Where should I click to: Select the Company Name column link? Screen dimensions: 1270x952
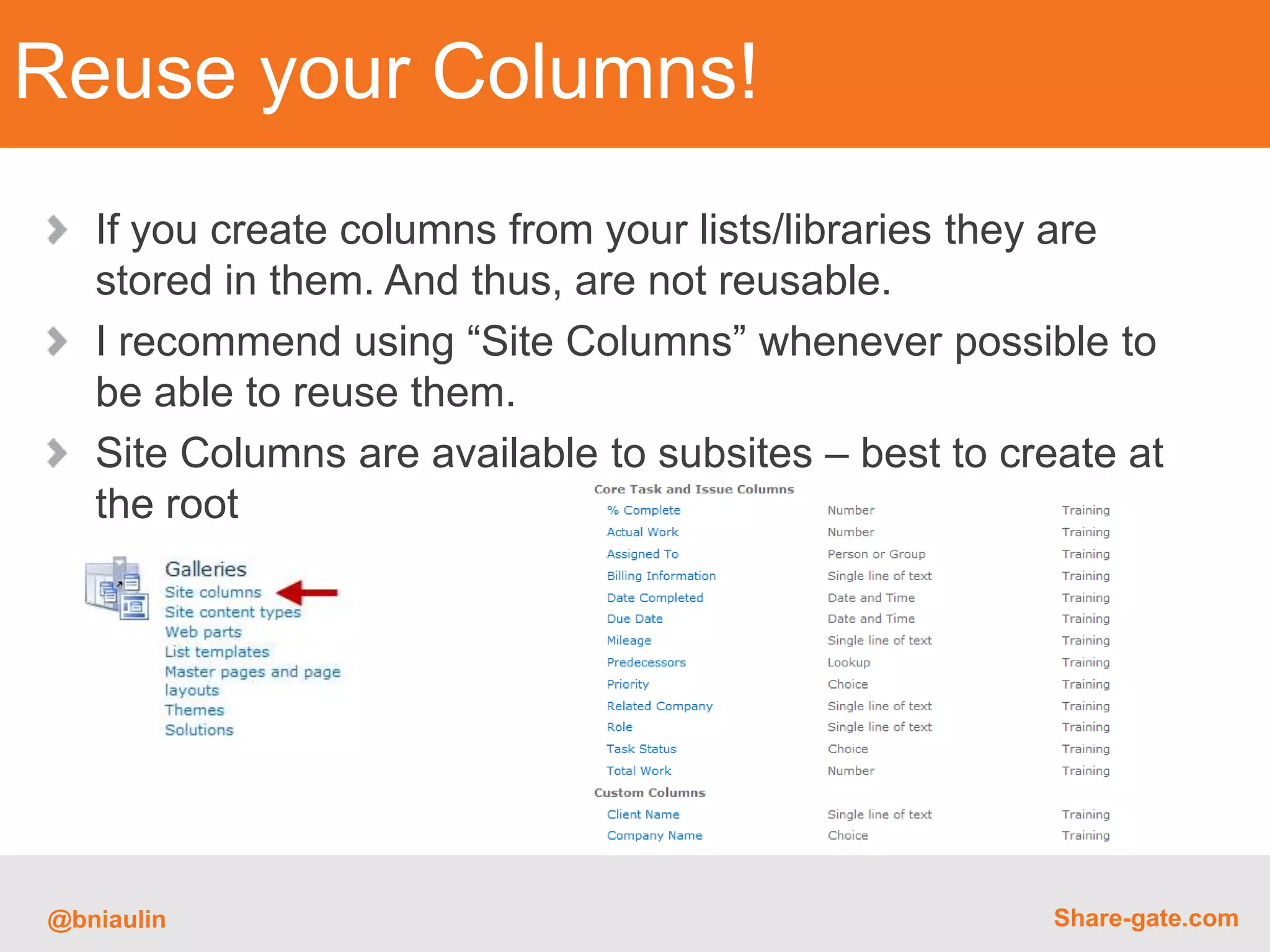654,835
